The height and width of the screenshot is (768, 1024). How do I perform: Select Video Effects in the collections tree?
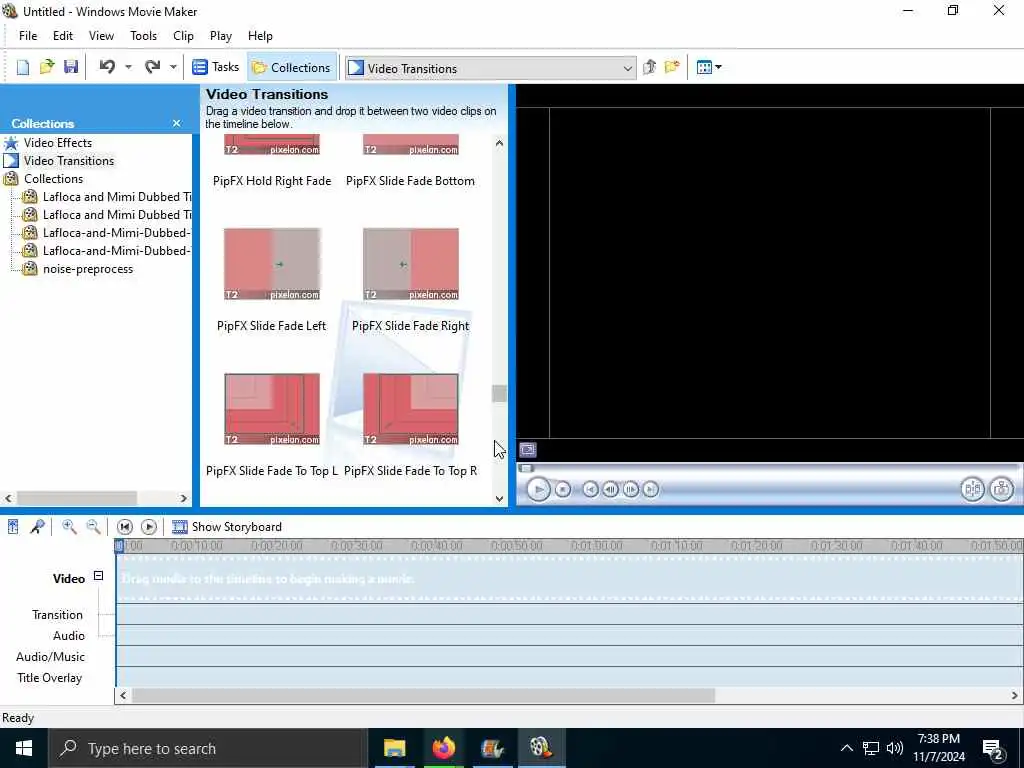pos(57,142)
